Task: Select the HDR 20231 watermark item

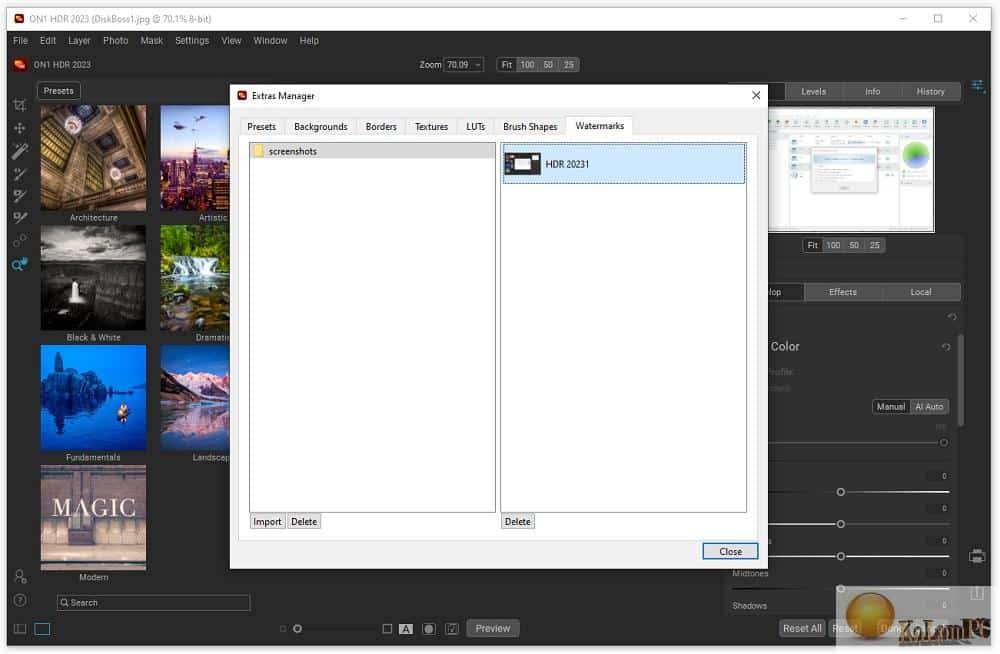Action: click(624, 164)
